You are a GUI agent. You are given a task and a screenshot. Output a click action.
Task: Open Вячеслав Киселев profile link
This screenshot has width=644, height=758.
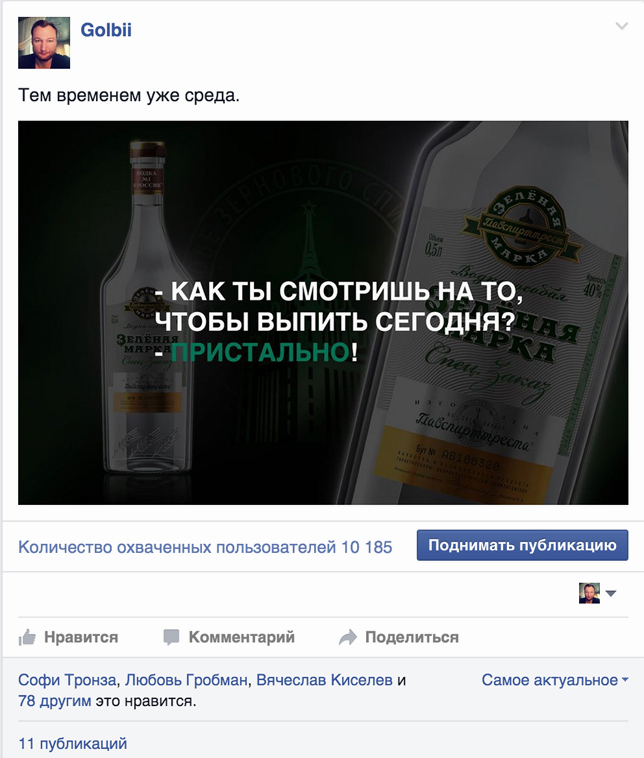(324, 680)
